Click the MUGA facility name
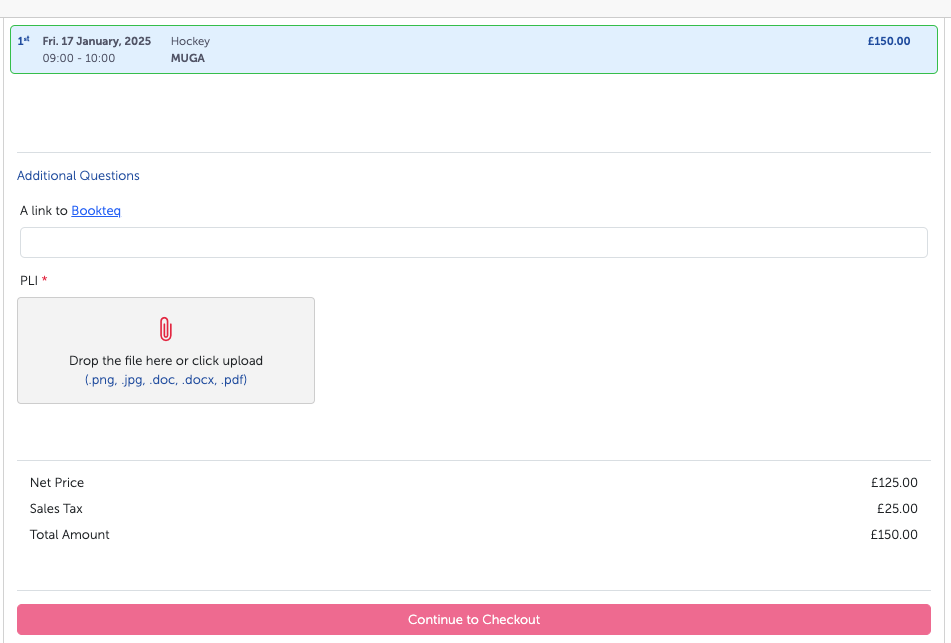951x643 pixels. coord(188,58)
